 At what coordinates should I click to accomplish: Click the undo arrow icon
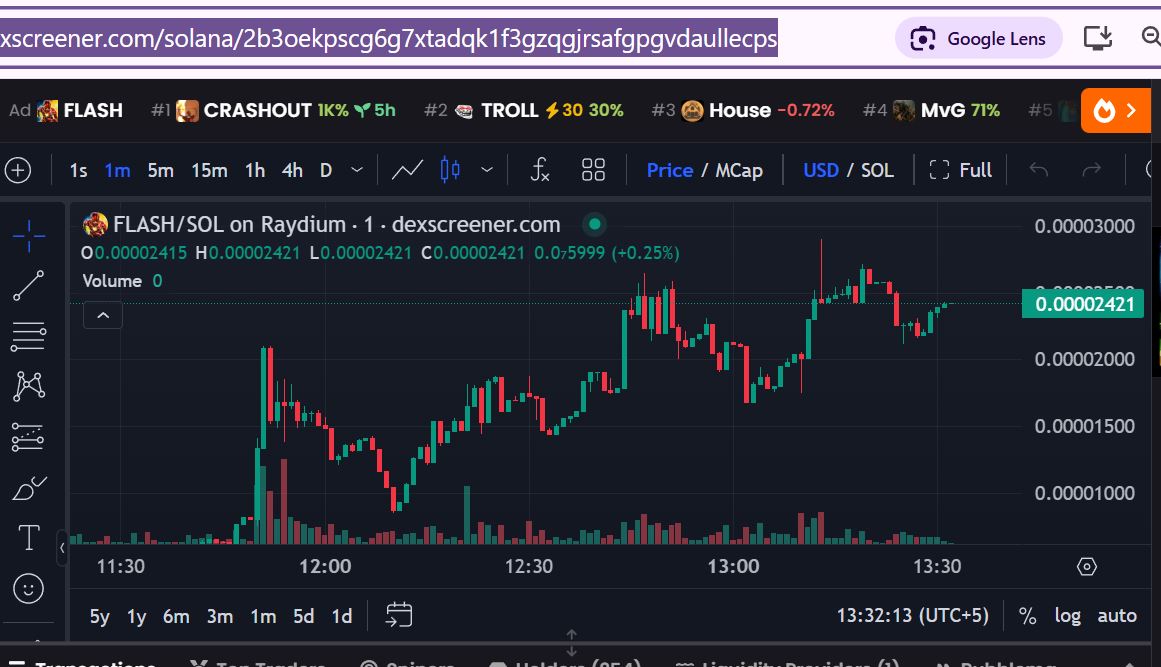[1039, 171]
